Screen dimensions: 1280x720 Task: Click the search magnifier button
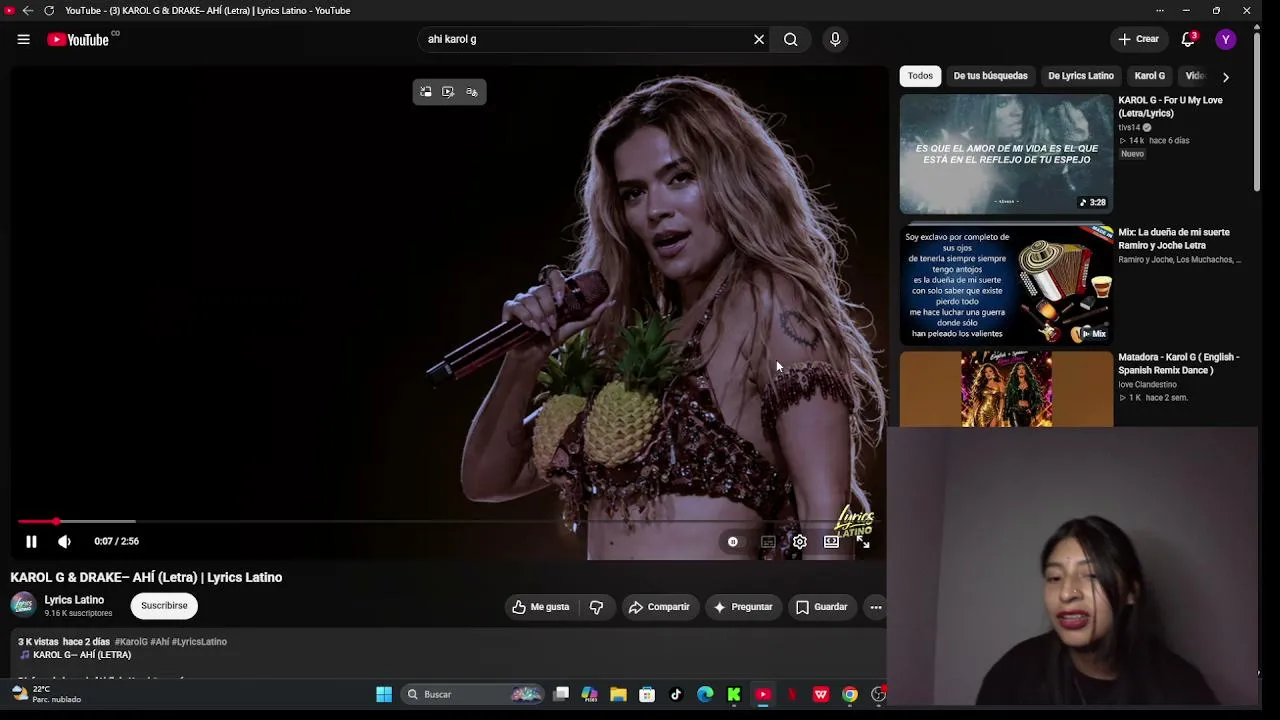[x=791, y=39]
